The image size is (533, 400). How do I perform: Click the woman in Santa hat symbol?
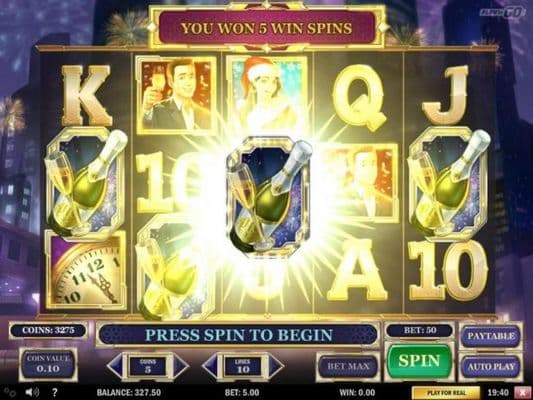coord(267,91)
